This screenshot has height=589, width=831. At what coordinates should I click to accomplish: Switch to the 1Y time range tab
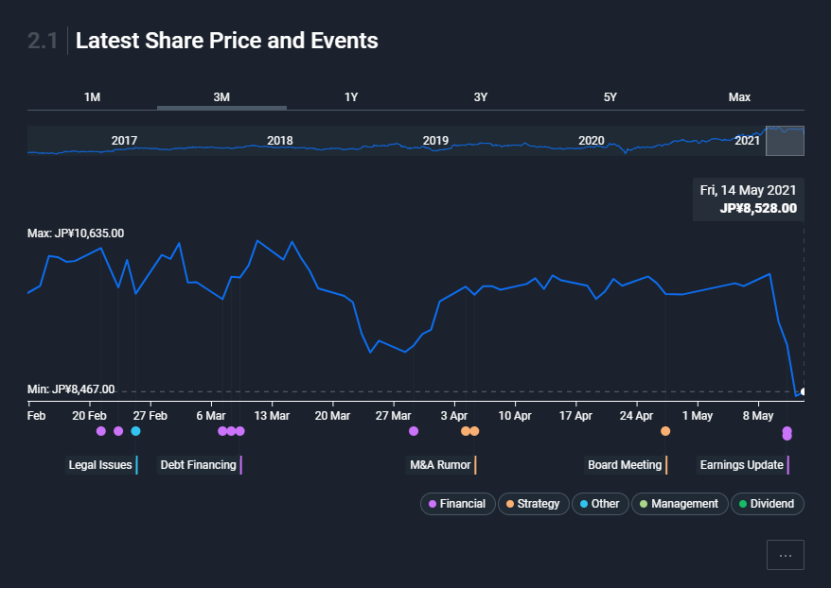point(351,97)
